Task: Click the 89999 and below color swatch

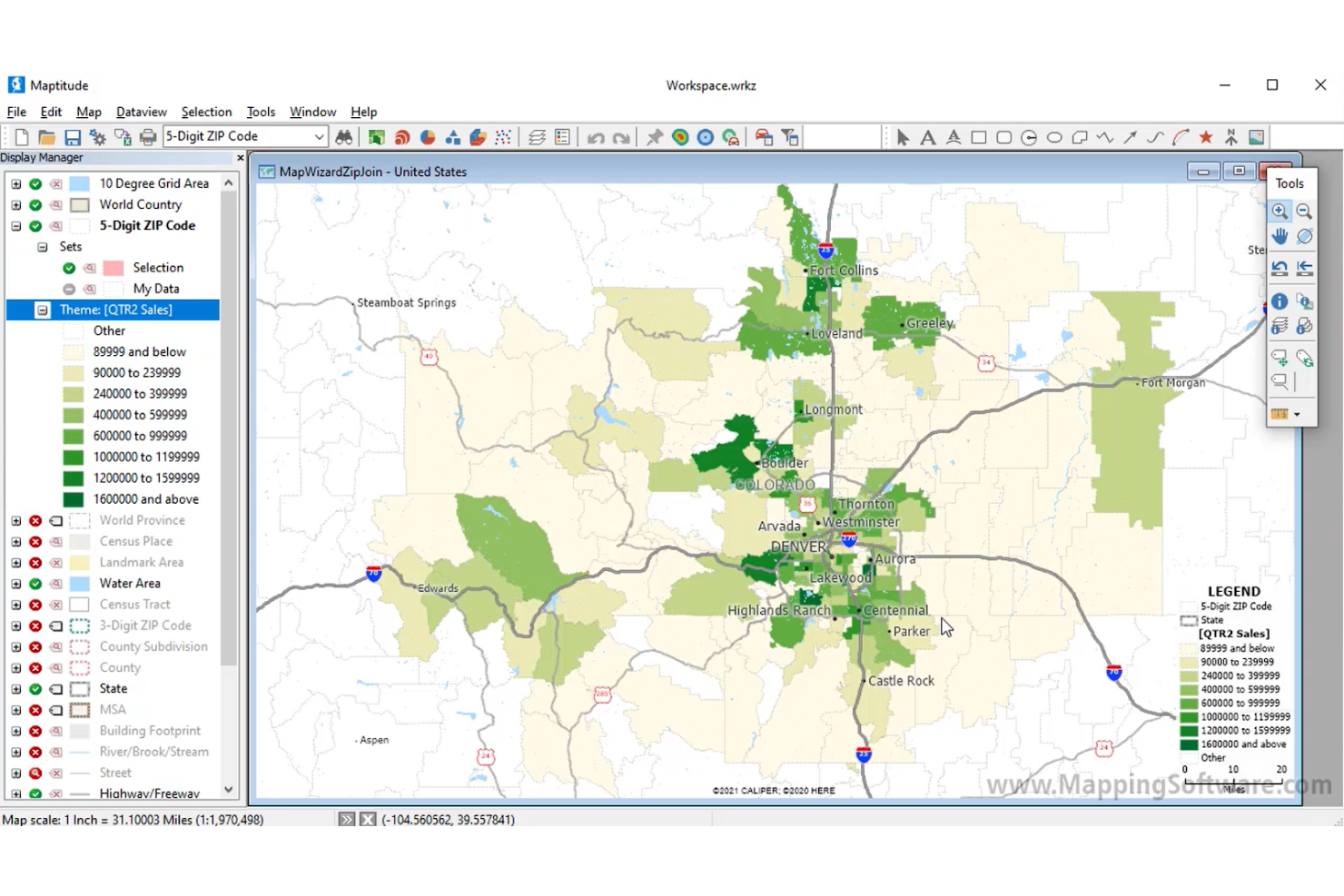Action: [x=74, y=352]
